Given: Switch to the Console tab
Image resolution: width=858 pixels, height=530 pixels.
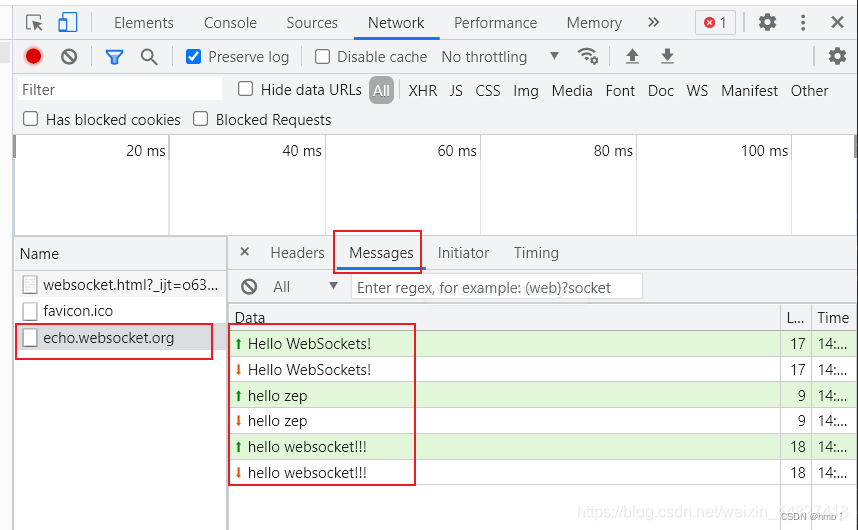Looking at the screenshot, I should (230, 23).
